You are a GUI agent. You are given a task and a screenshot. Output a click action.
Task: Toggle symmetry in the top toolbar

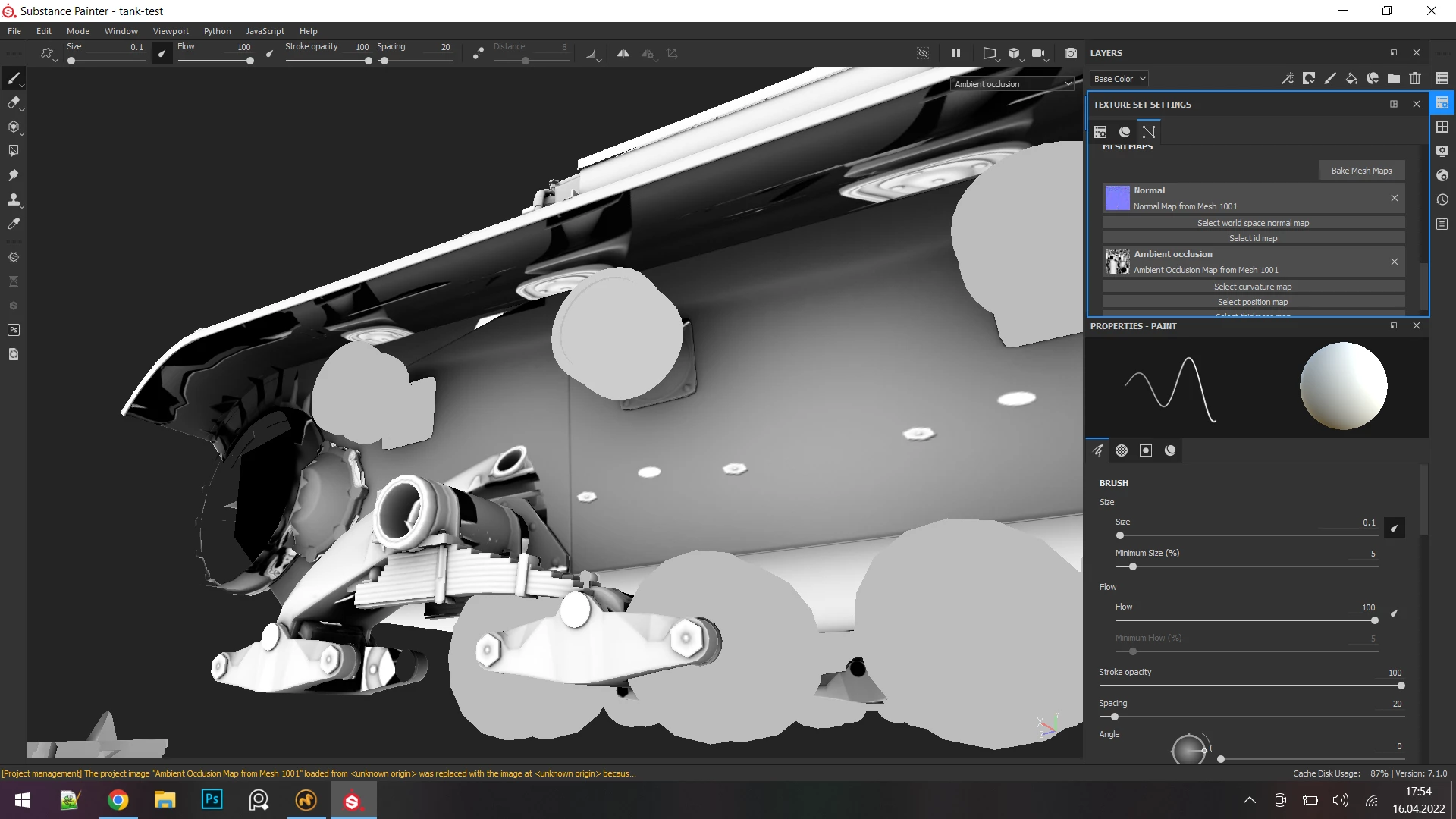pyautogui.click(x=623, y=54)
